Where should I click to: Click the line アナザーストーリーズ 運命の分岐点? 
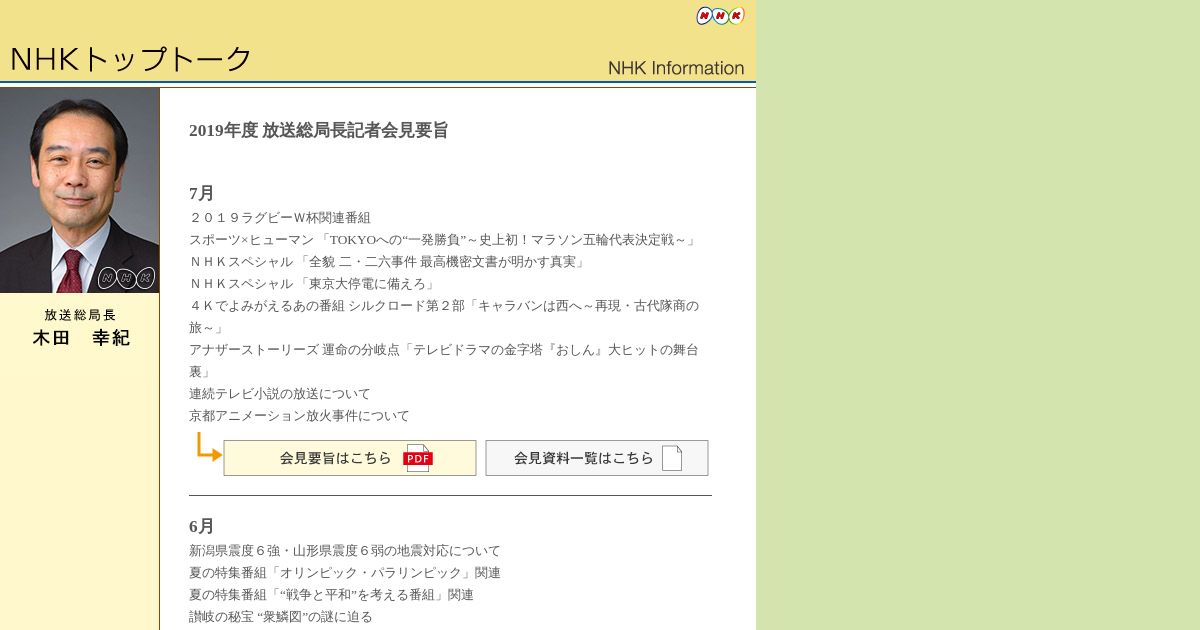[444, 360]
